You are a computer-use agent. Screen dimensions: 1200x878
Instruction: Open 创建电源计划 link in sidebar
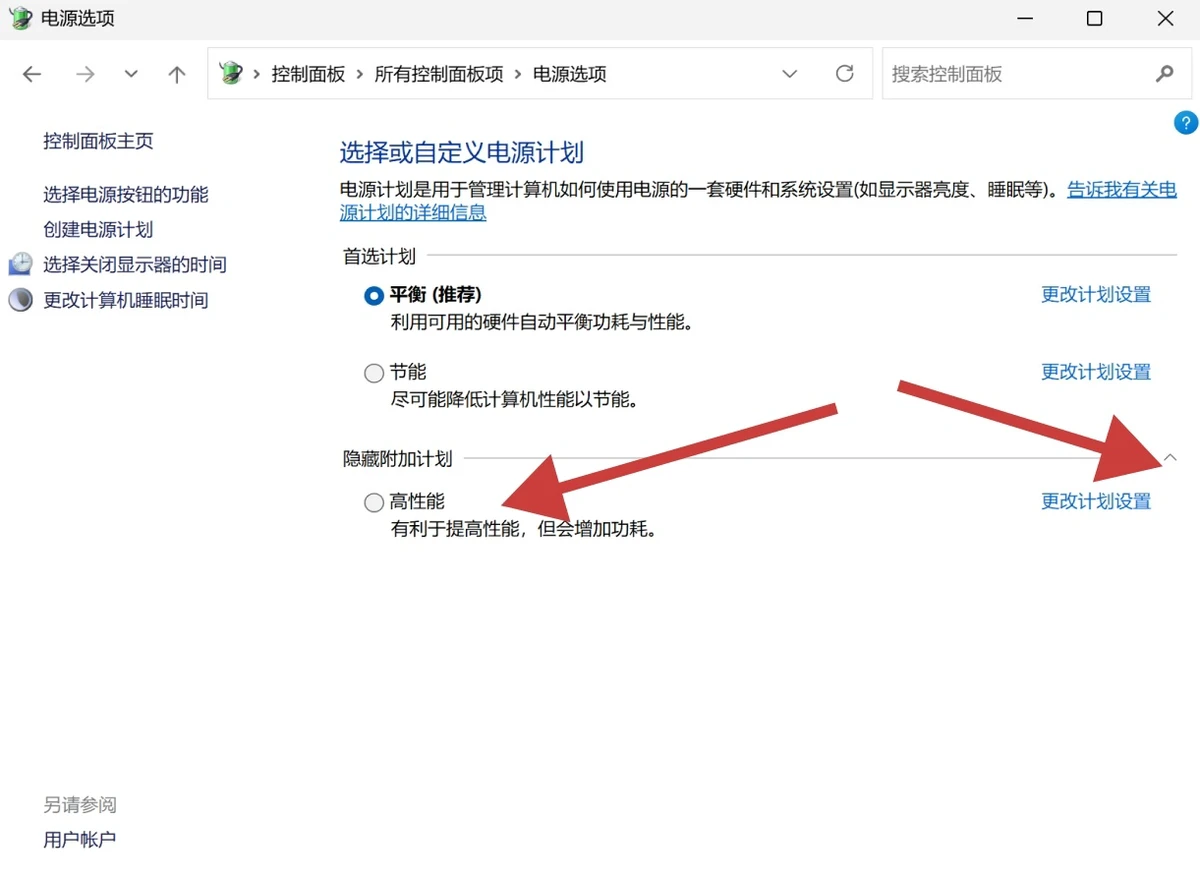click(x=98, y=230)
